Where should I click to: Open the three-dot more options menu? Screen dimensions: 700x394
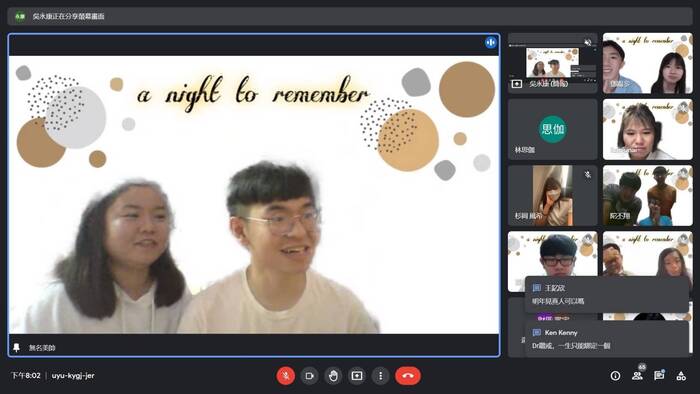tap(380, 376)
